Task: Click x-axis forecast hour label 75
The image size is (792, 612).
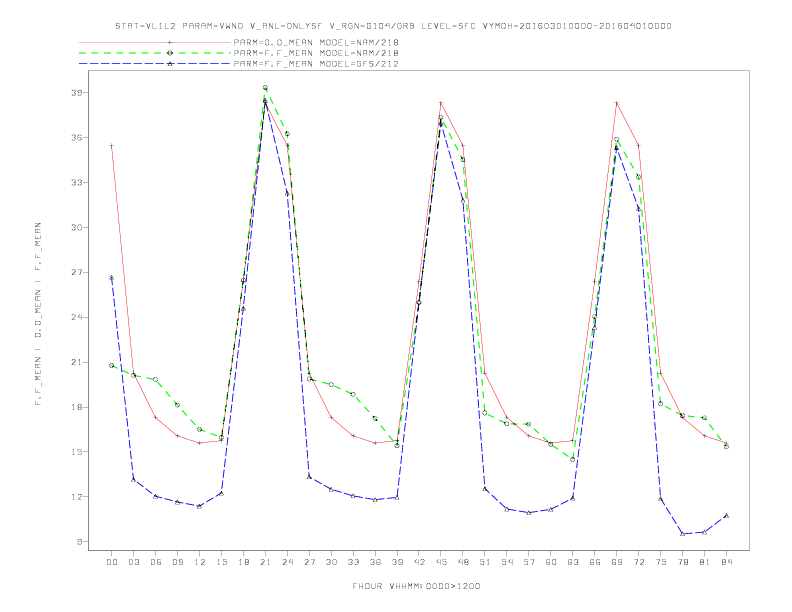Action: [661, 562]
